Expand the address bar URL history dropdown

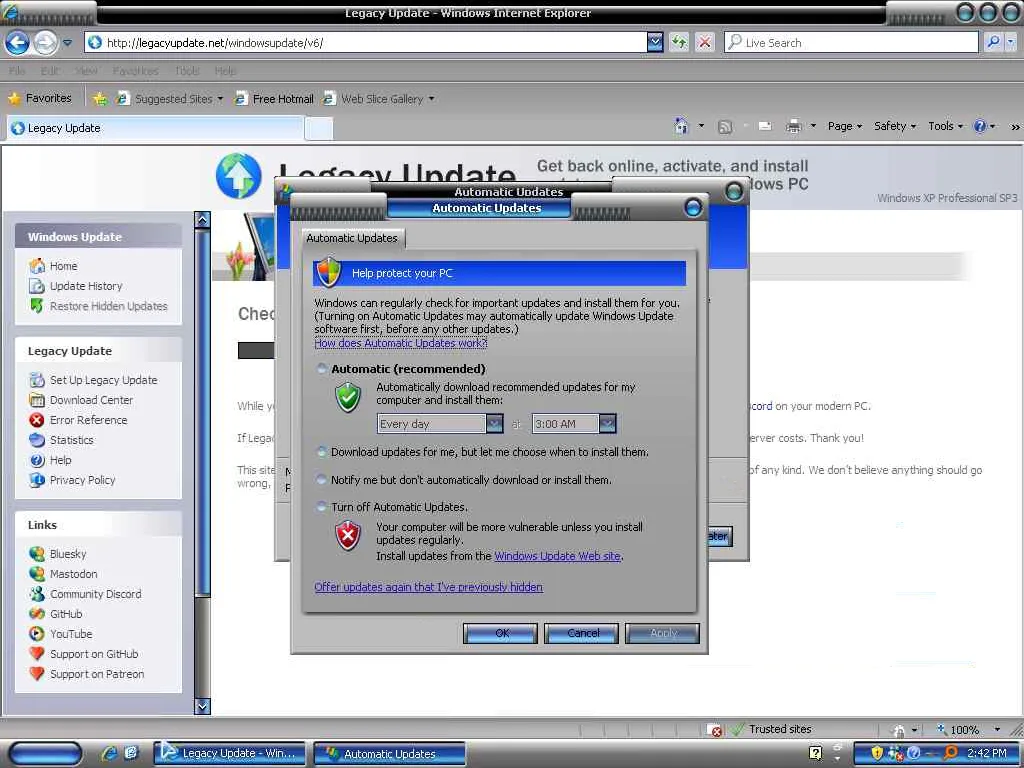tap(655, 42)
